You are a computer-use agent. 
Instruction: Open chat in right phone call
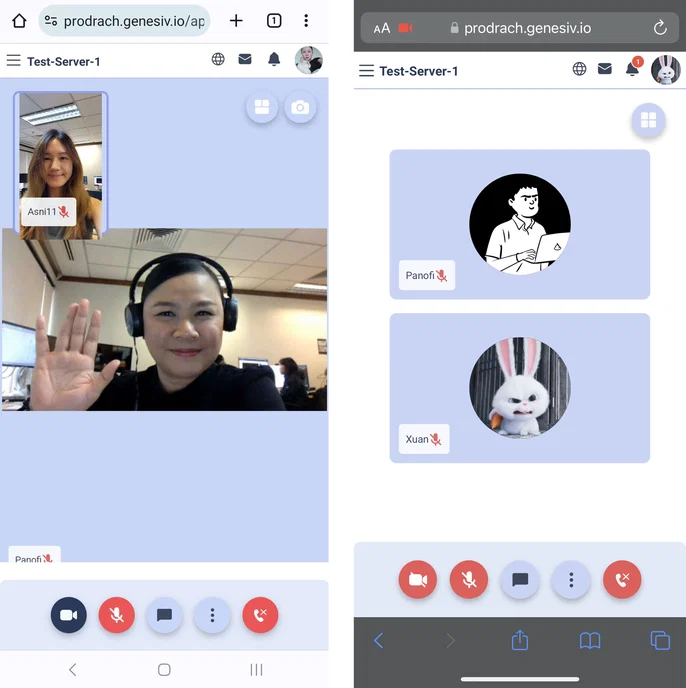click(520, 580)
